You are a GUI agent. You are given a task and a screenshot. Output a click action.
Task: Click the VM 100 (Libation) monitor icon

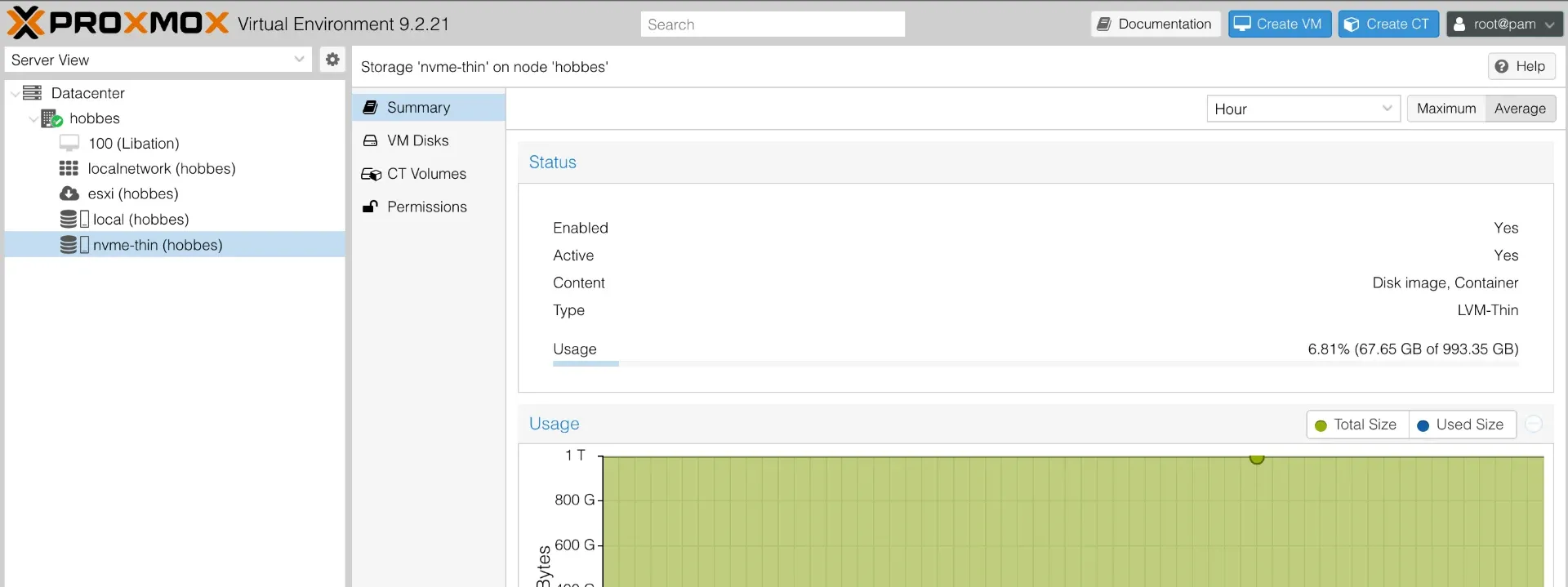pos(69,144)
